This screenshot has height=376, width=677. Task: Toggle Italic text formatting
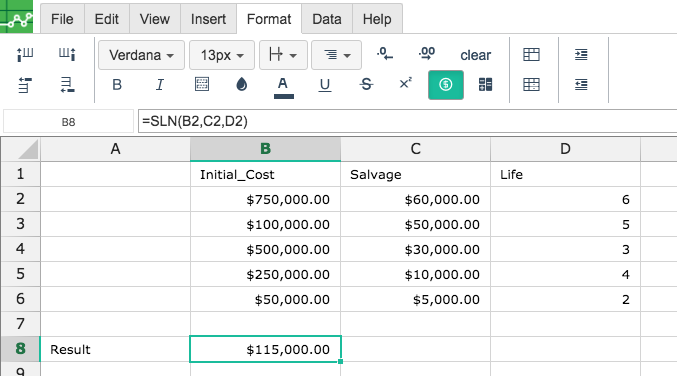(x=159, y=85)
